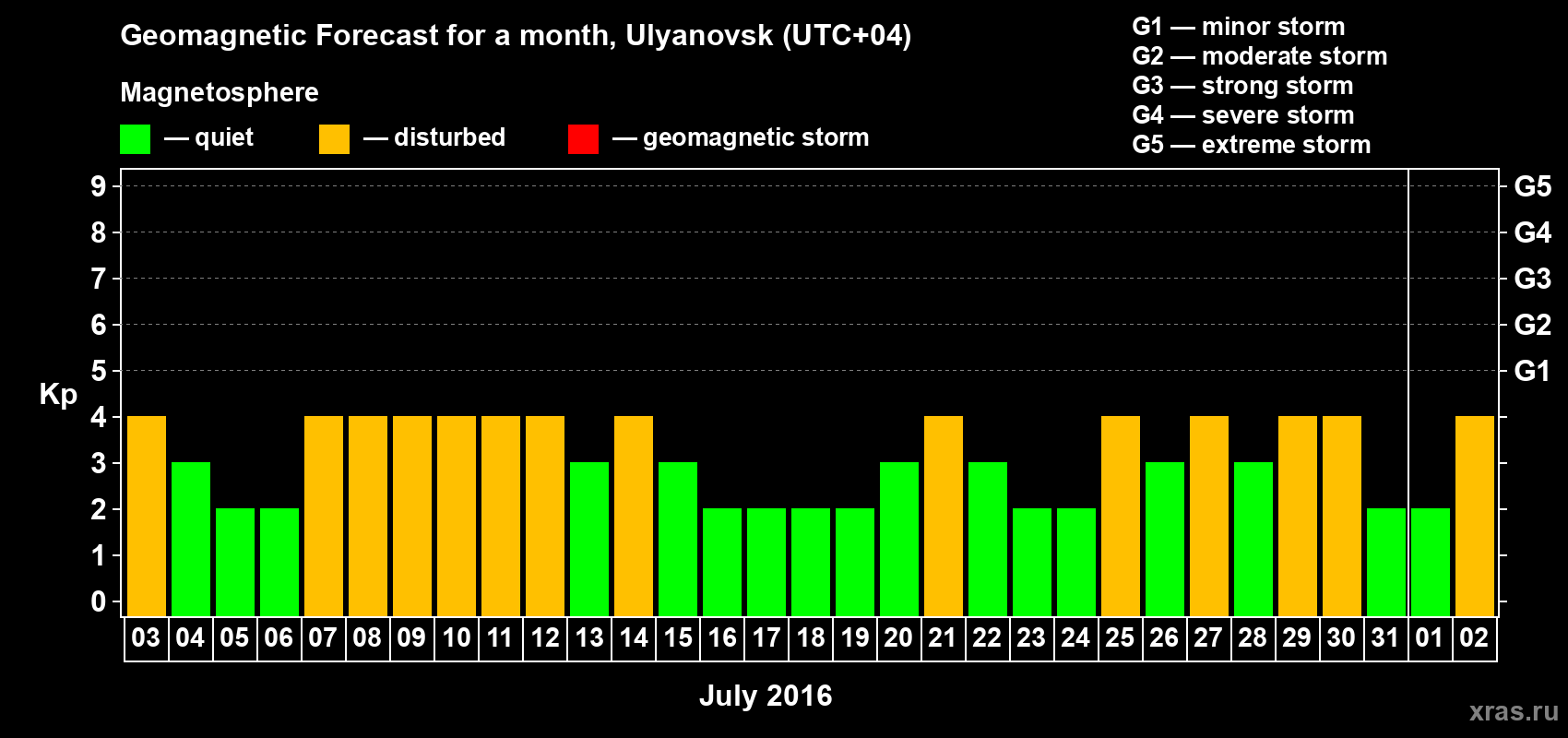Click date label 20 on axis

pyautogui.click(x=898, y=638)
